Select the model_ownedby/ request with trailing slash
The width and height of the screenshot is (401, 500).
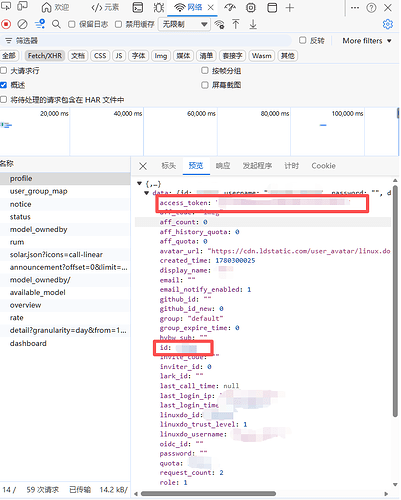(x=65, y=280)
